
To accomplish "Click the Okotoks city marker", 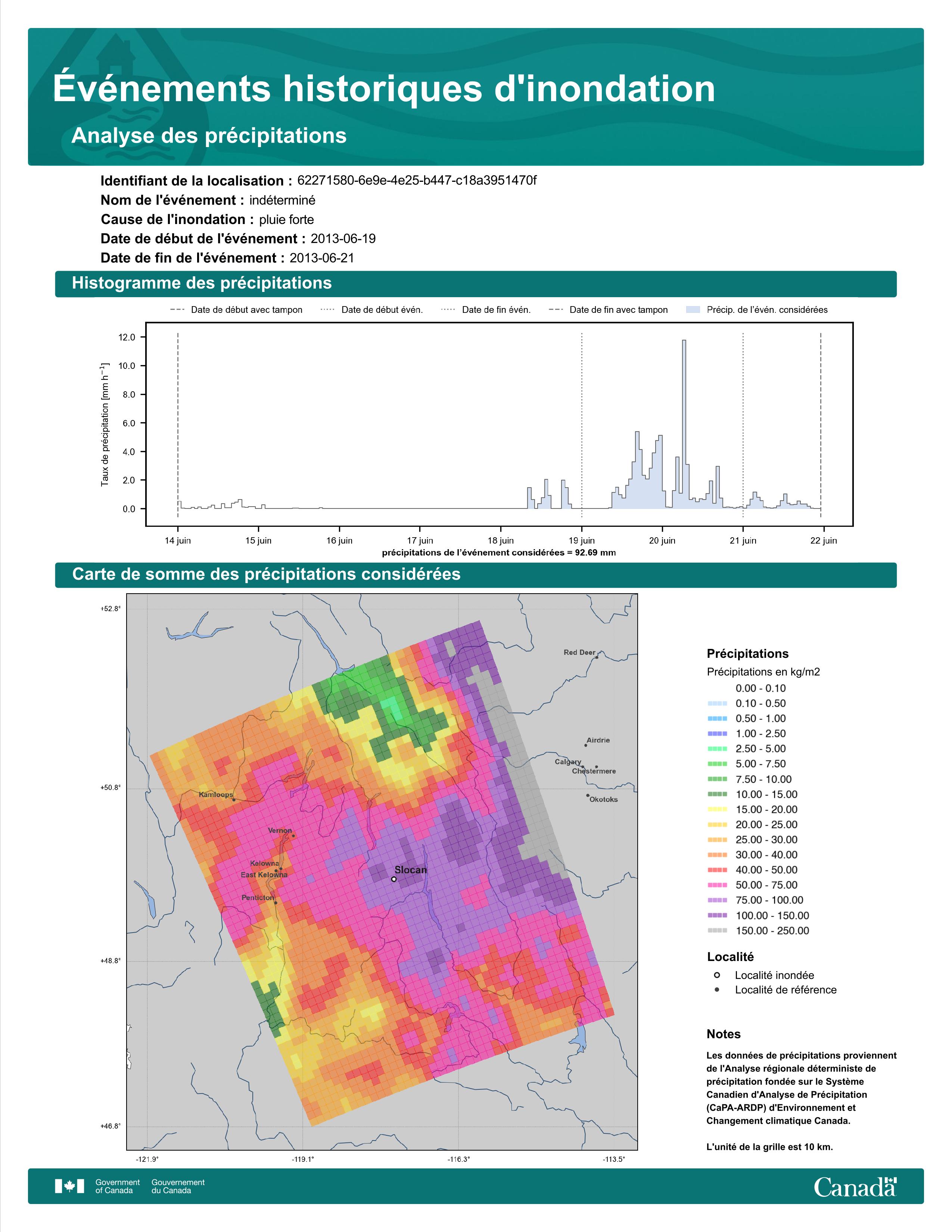I will [x=588, y=795].
